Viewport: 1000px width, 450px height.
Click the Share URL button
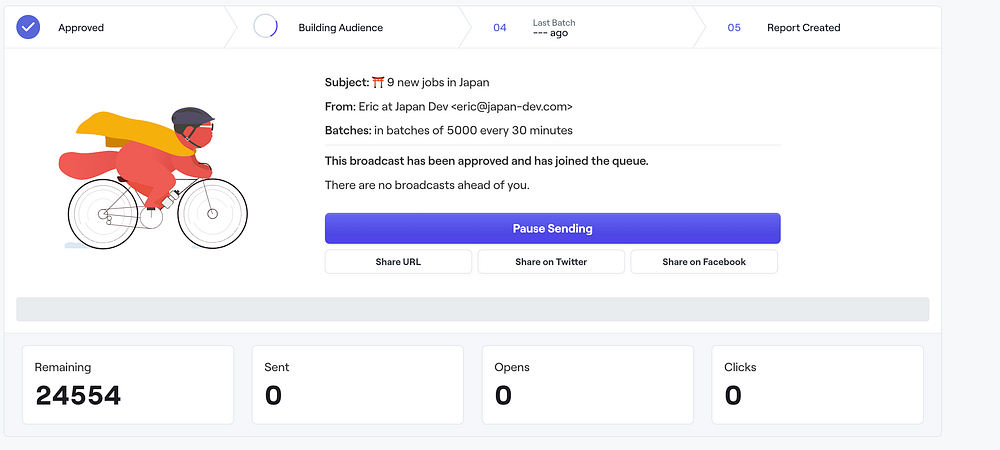click(x=398, y=262)
